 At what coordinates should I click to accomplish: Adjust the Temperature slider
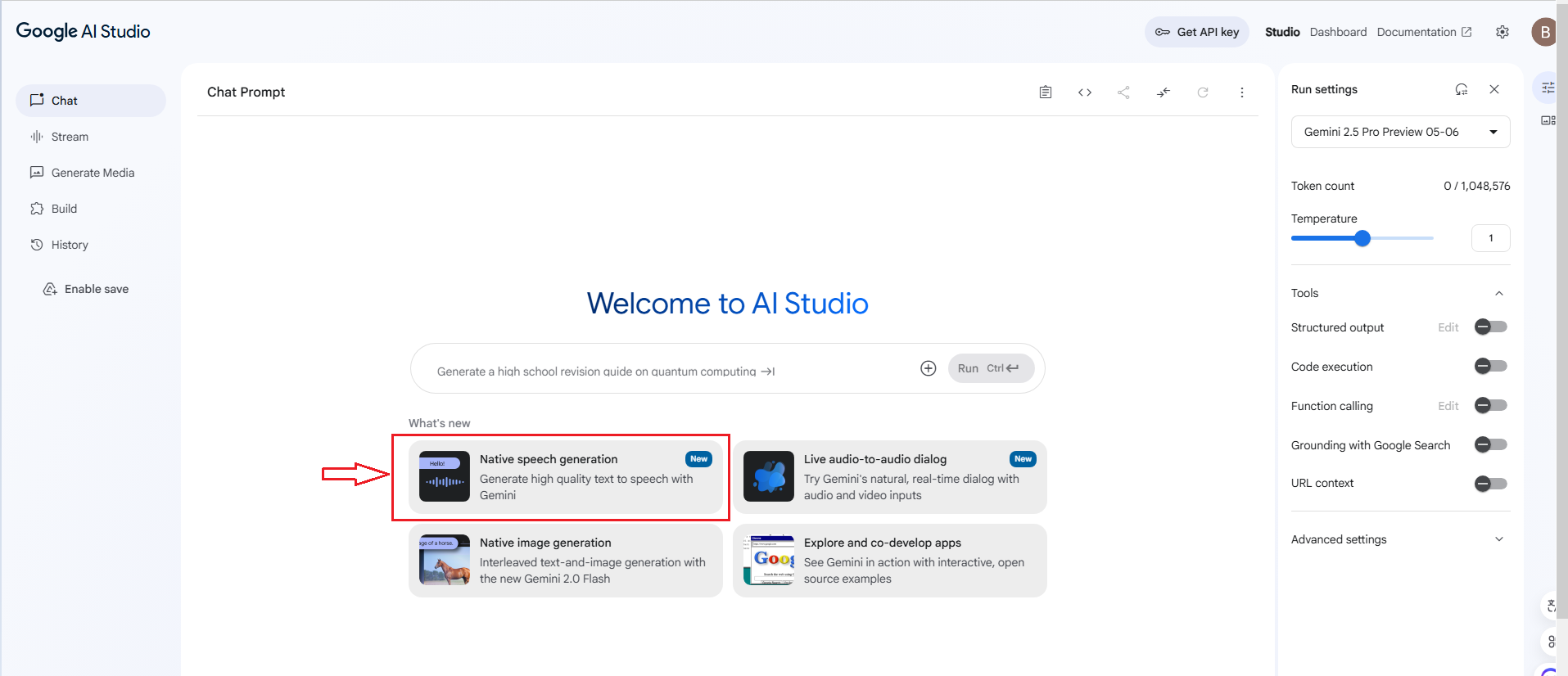1362,238
